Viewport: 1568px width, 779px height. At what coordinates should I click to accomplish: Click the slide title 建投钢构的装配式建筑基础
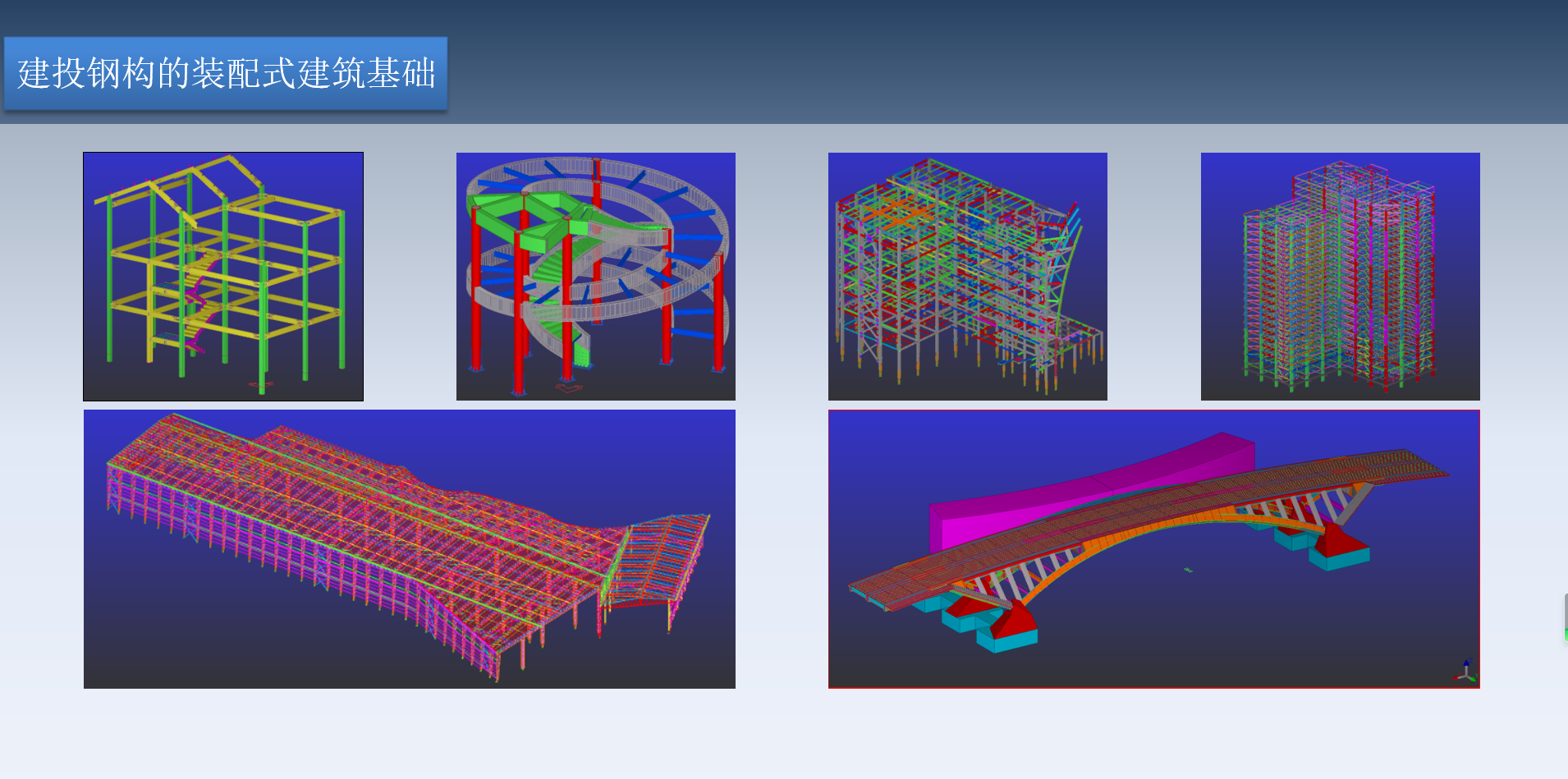point(226,73)
